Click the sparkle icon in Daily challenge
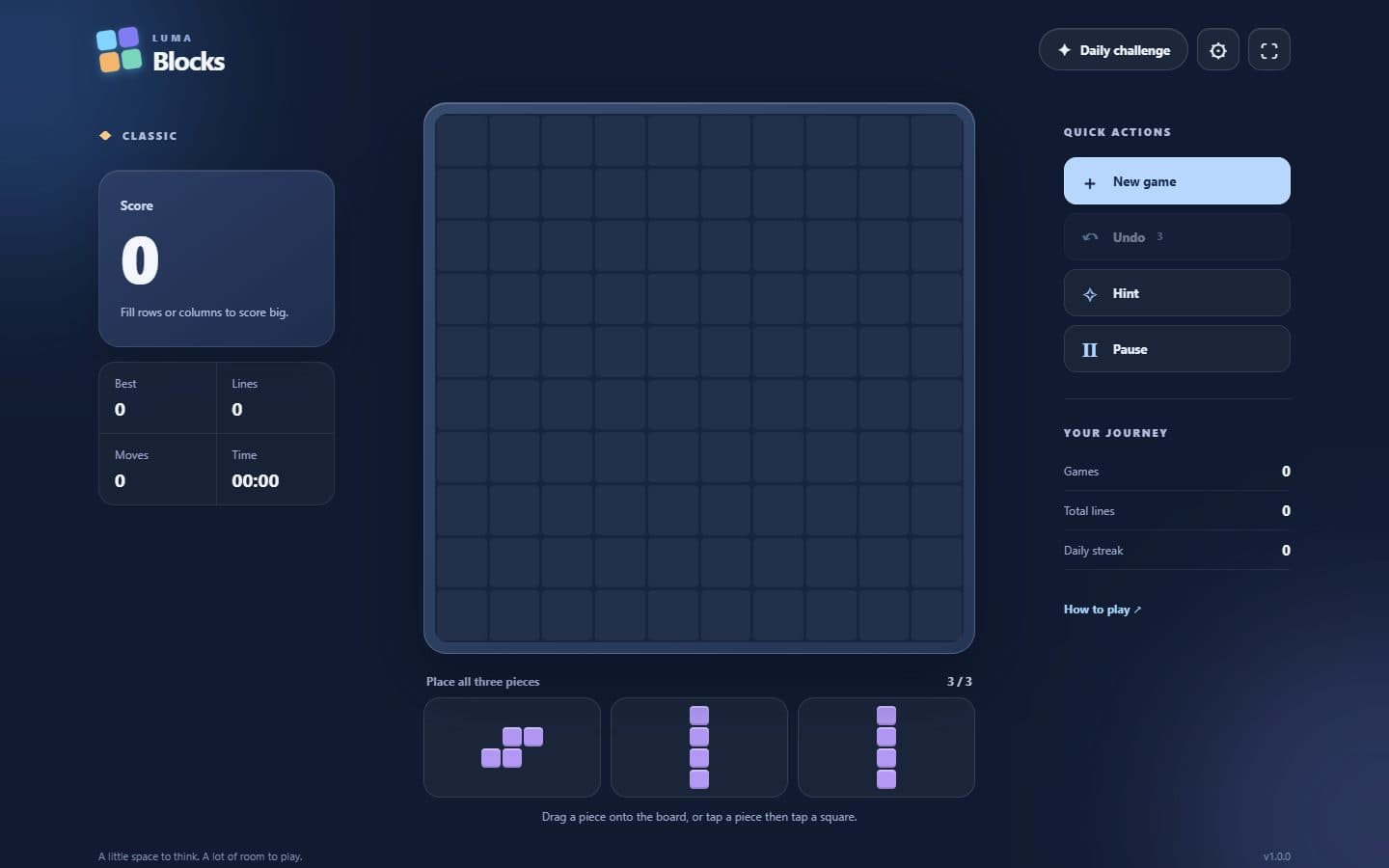Screen dimensions: 1389x868 [1064, 50]
